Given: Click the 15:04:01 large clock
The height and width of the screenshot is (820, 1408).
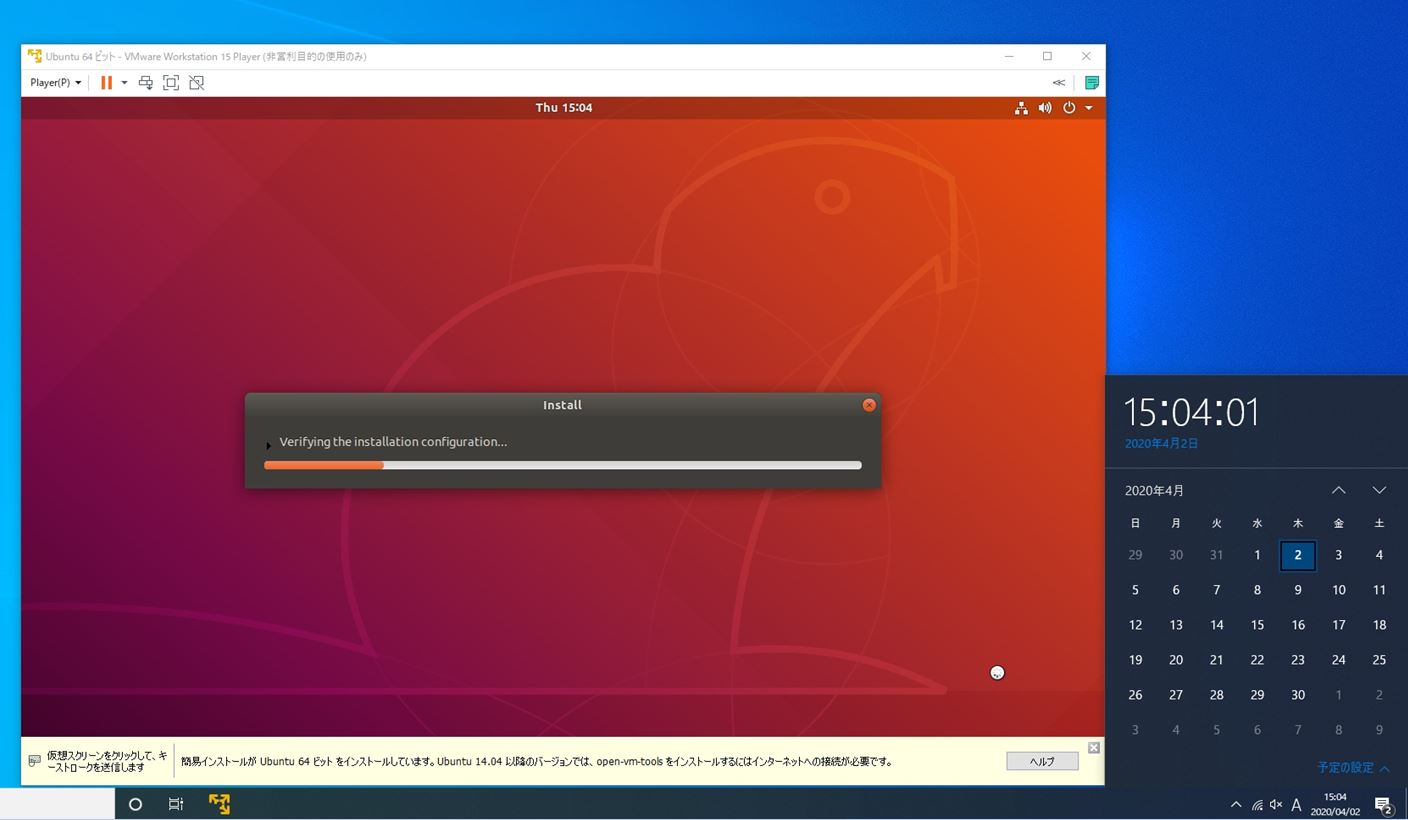Looking at the screenshot, I should tap(1191, 412).
